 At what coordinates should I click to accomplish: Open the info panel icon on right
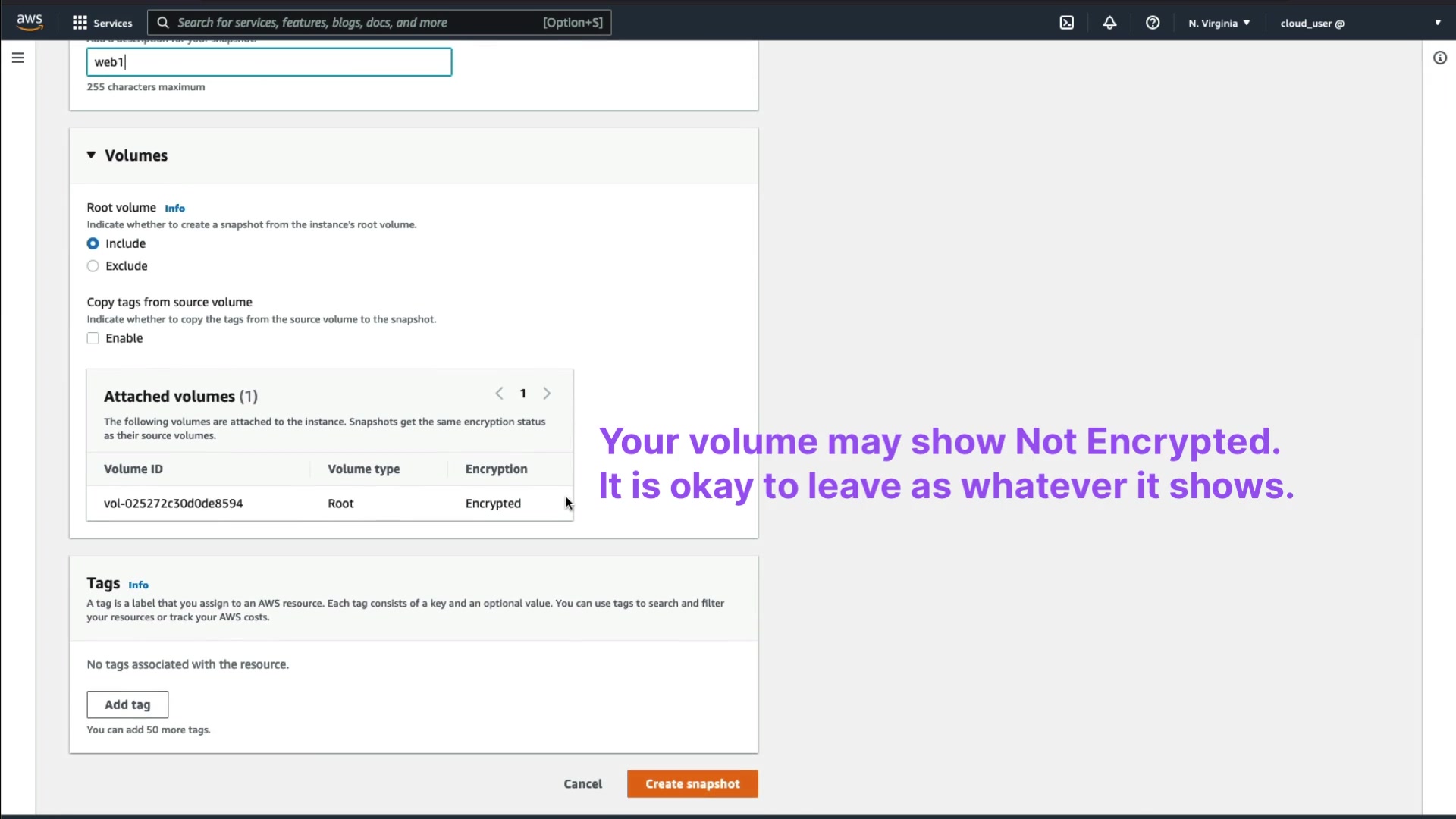pos(1439,58)
